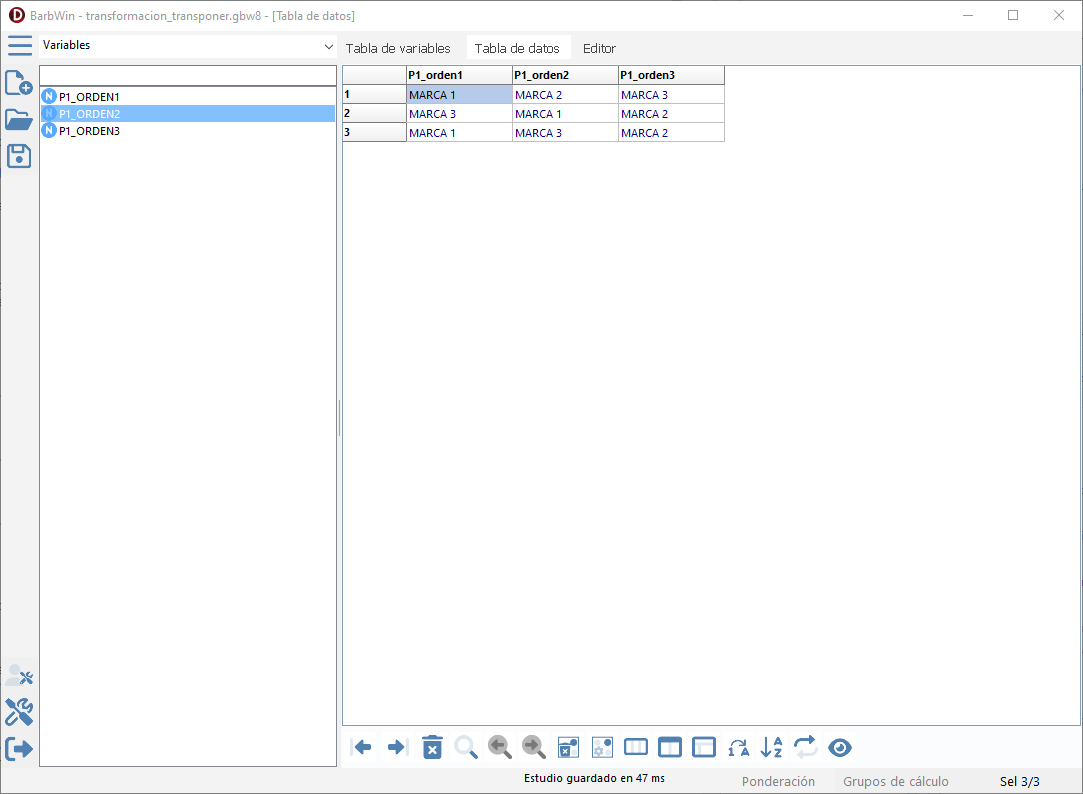Click Grupos de cálculo in status bar

[x=895, y=781]
